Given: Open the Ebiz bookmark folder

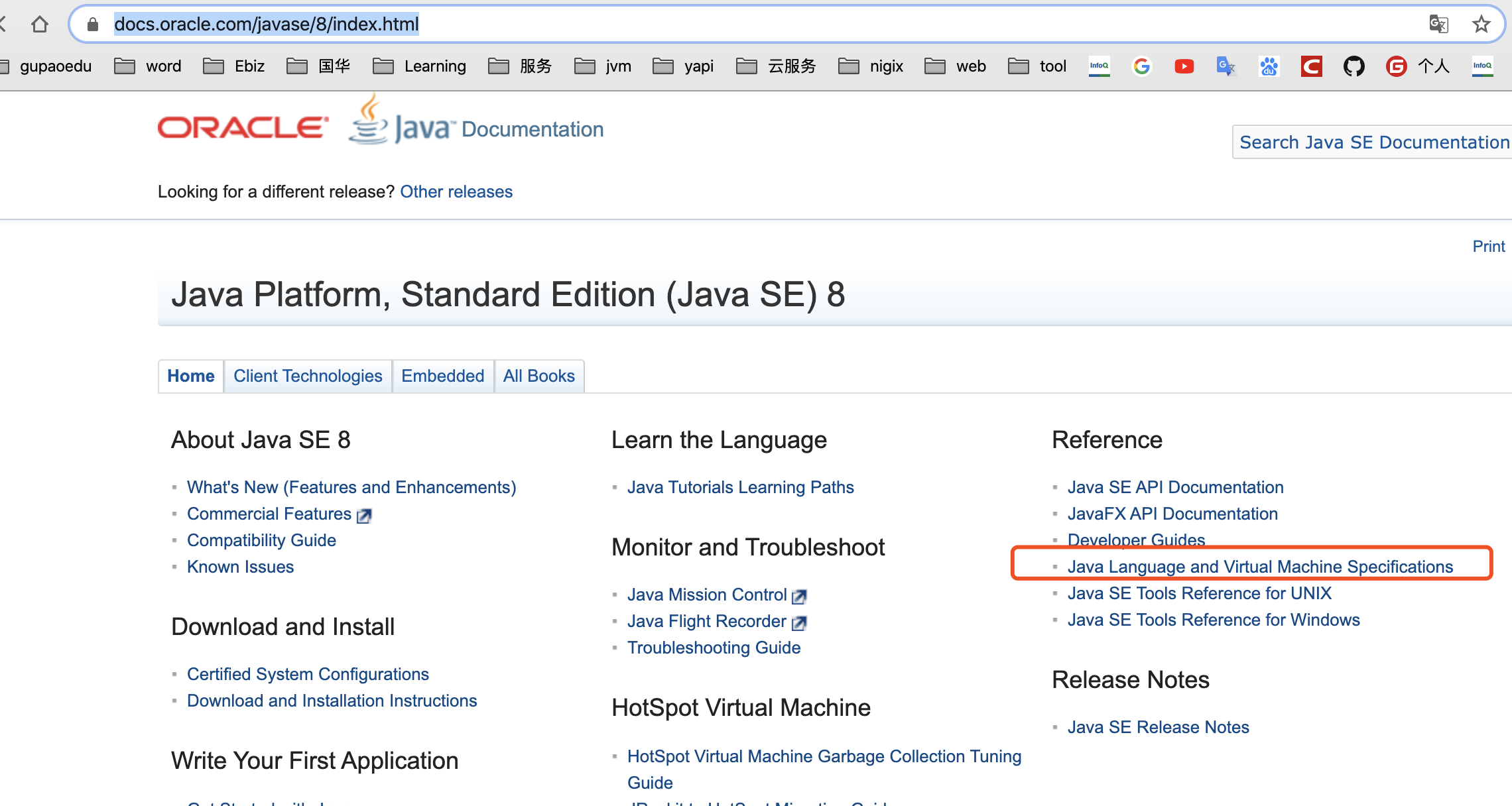Looking at the screenshot, I should (x=234, y=66).
